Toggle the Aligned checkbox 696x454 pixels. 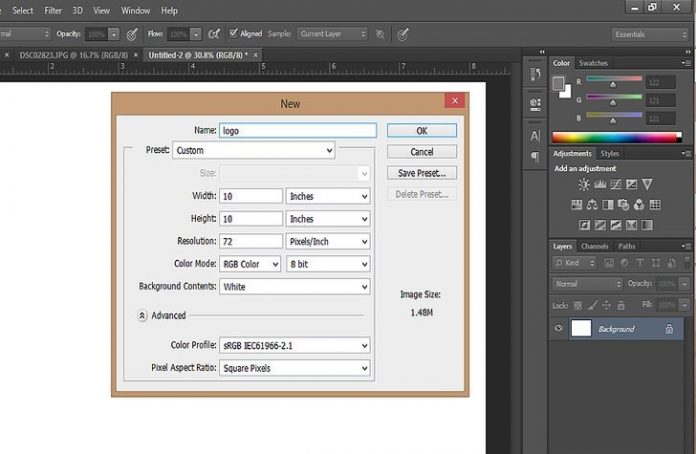pyautogui.click(x=232, y=34)
